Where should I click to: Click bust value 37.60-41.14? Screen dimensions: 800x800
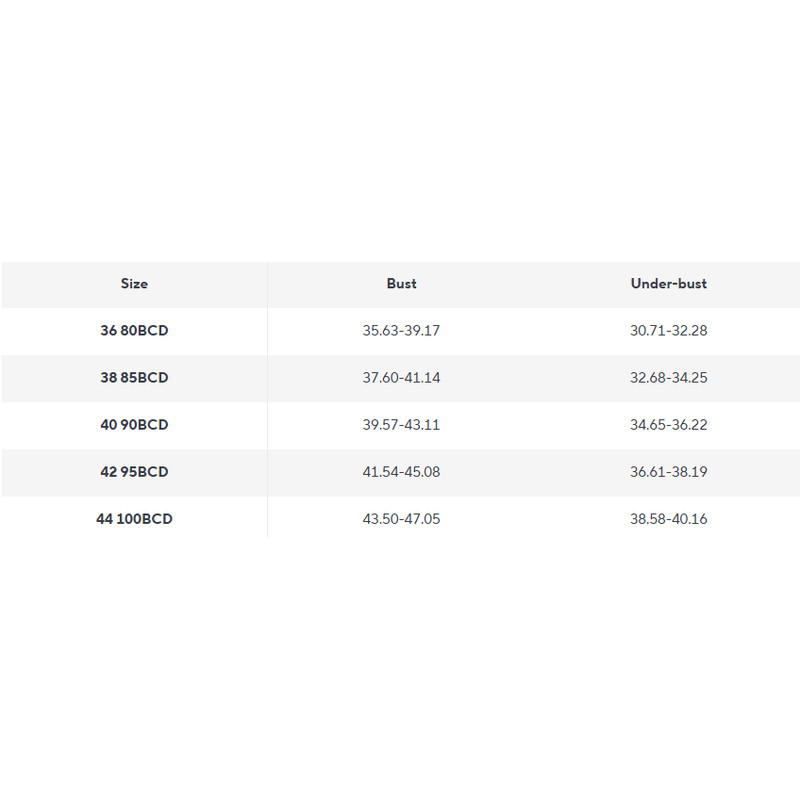pos(401,378)
